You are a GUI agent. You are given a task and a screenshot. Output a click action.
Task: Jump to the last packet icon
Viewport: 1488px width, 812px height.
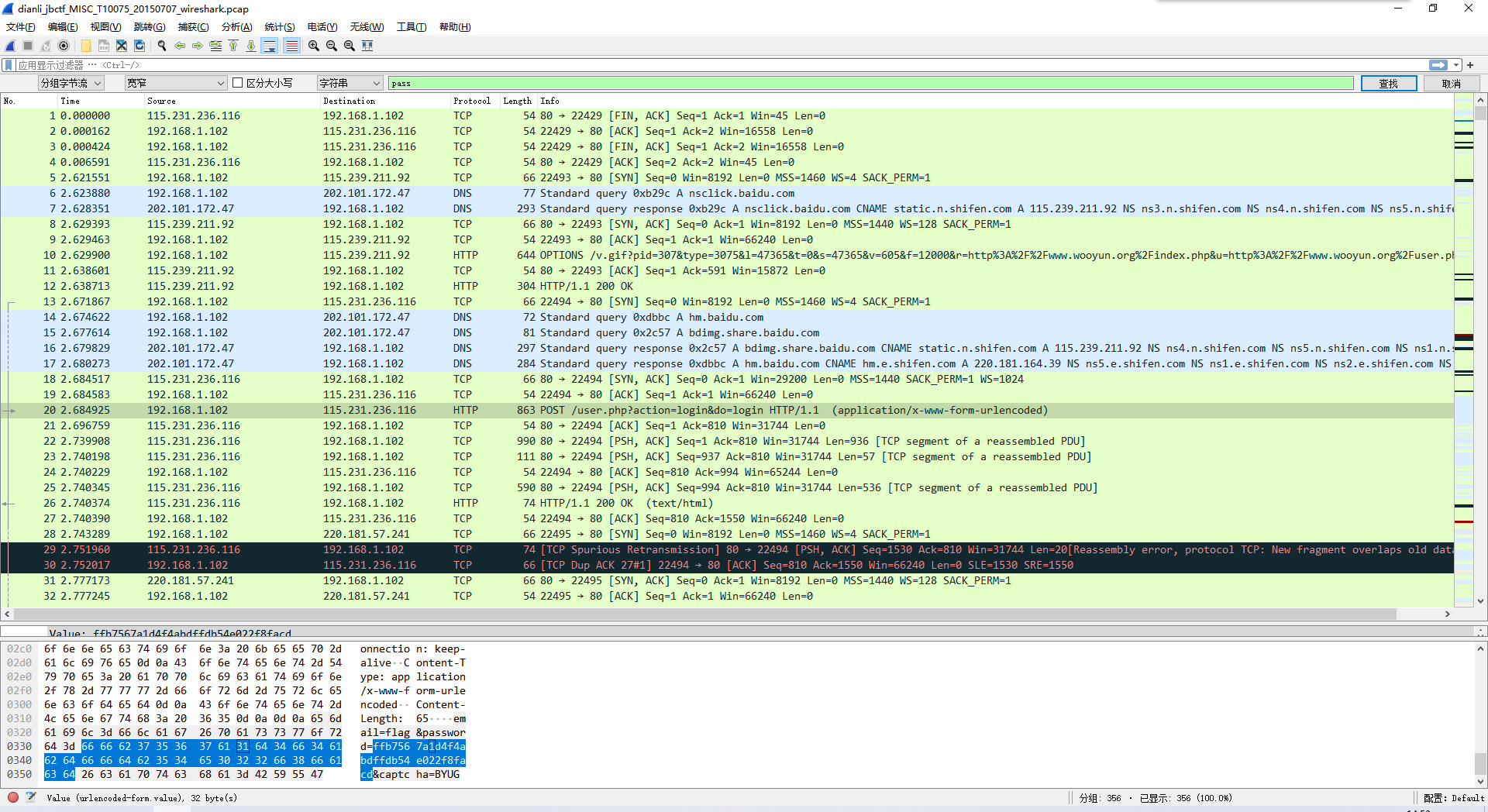(x=251, y=46)
